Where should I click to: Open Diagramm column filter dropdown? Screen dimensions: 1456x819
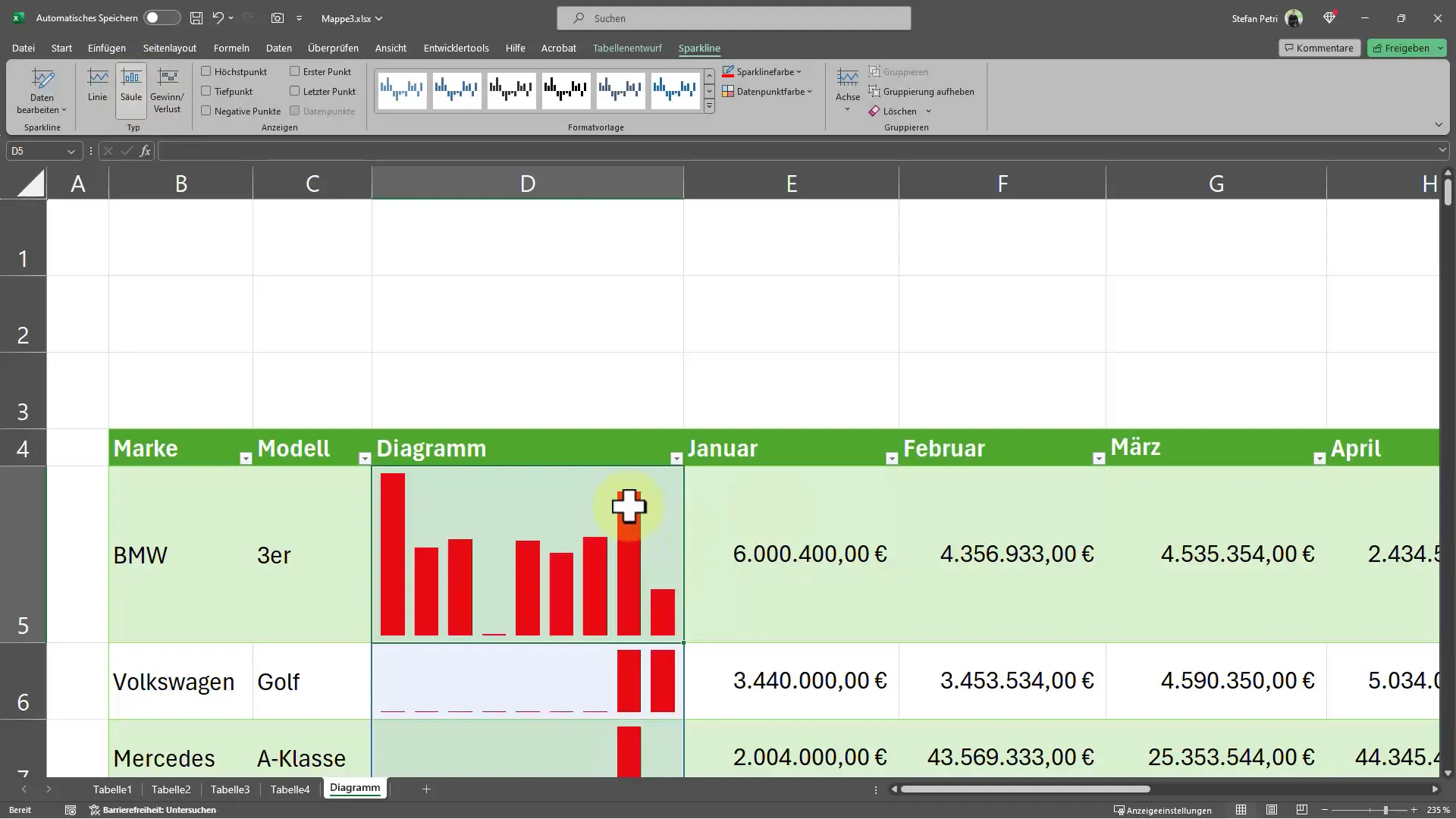[x=676, y=458]
